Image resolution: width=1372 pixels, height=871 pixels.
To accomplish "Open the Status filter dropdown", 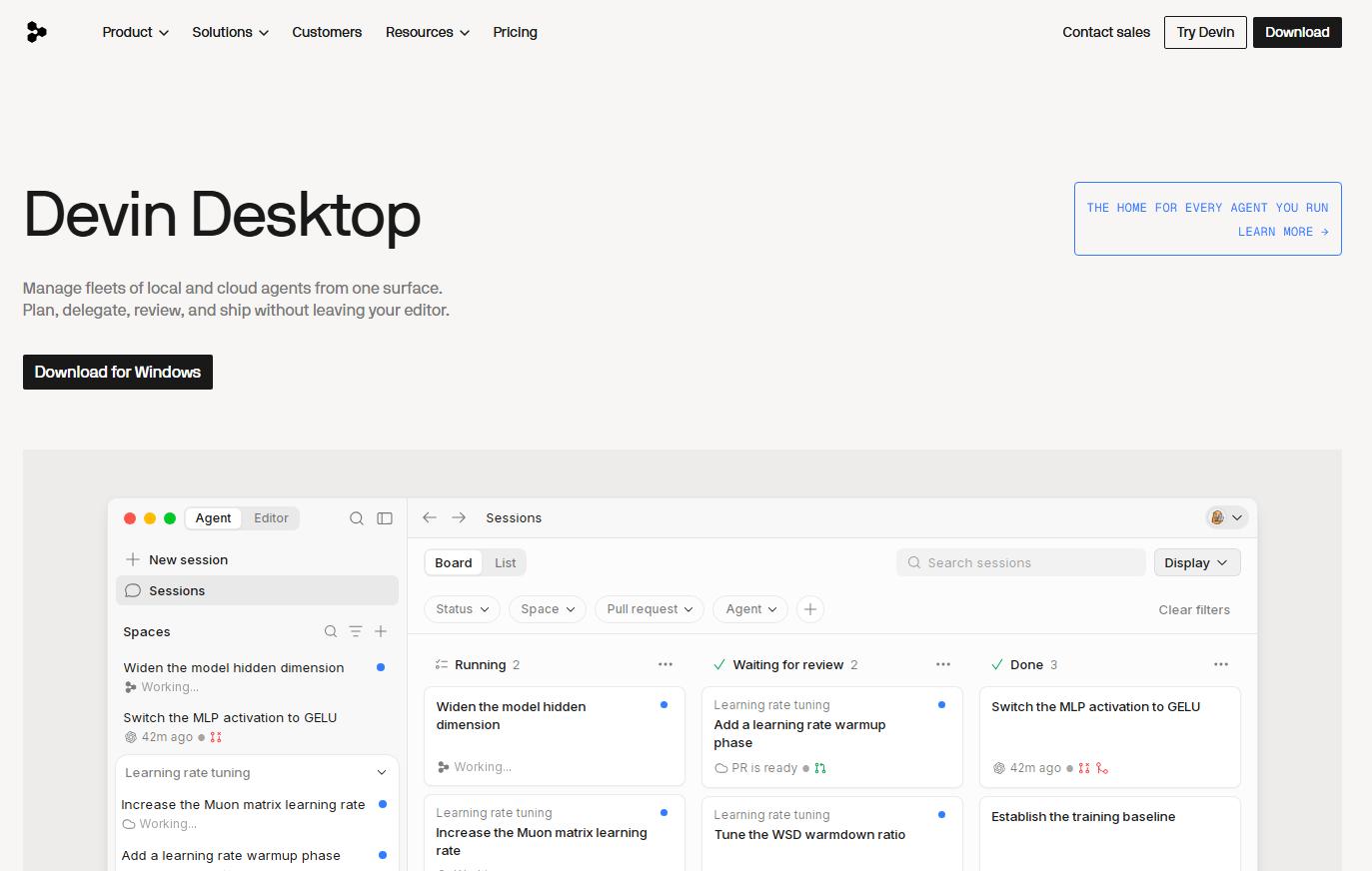I will 463,609.
